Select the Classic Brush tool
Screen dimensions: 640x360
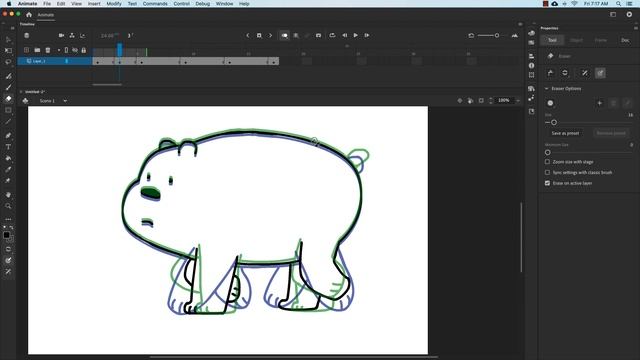pos(8,87)
